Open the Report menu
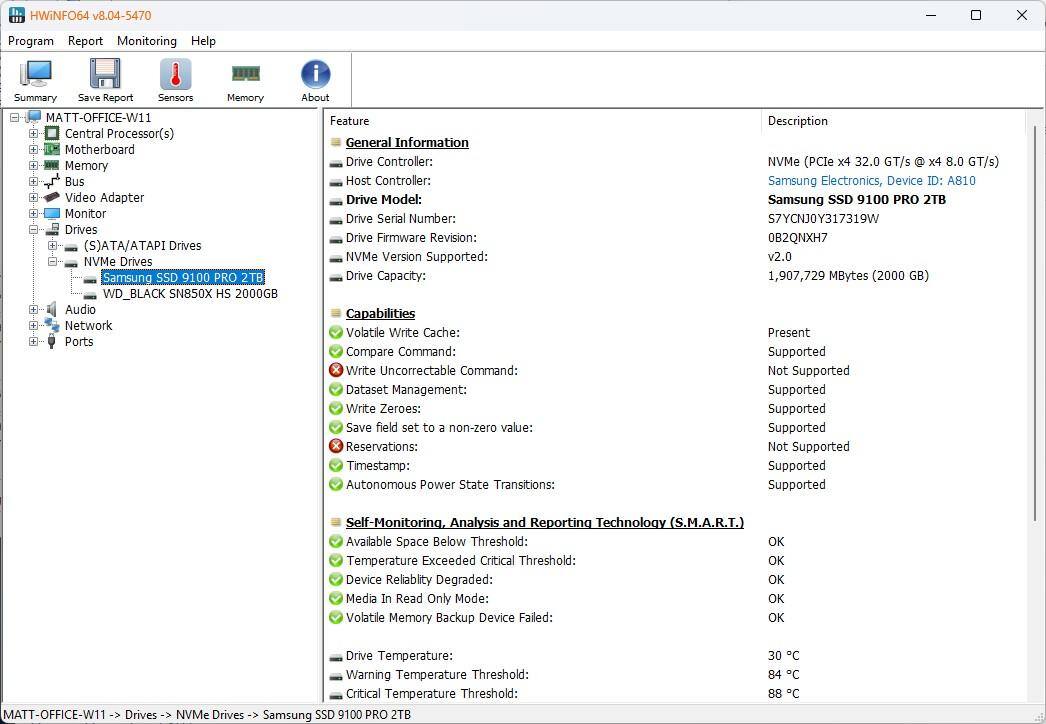Image resolution: width=1046 pixels, height=724 pixels. coord(85,41)
